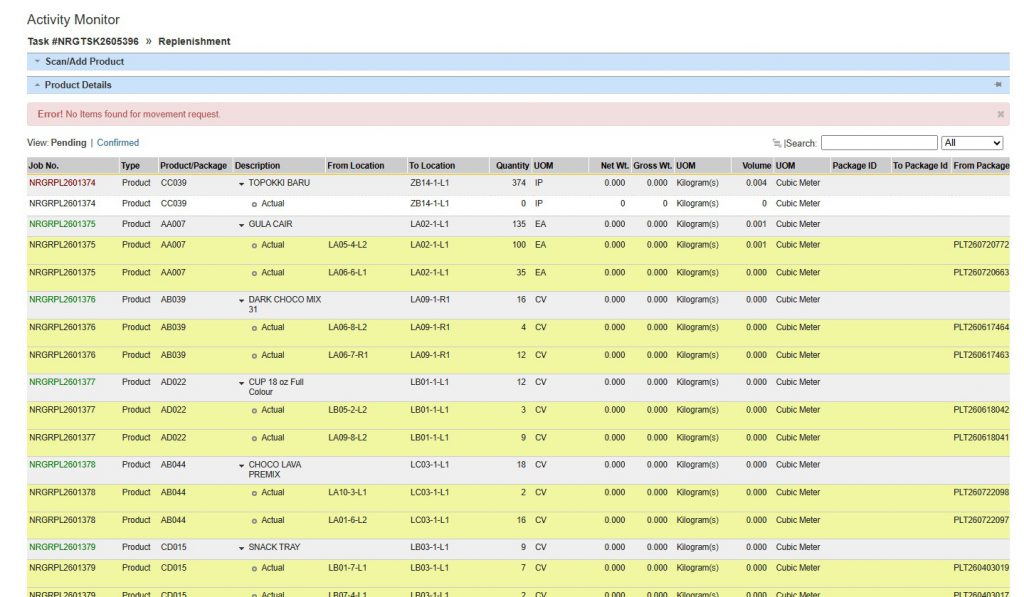Collapse the Product Details panel

(37, 85)
